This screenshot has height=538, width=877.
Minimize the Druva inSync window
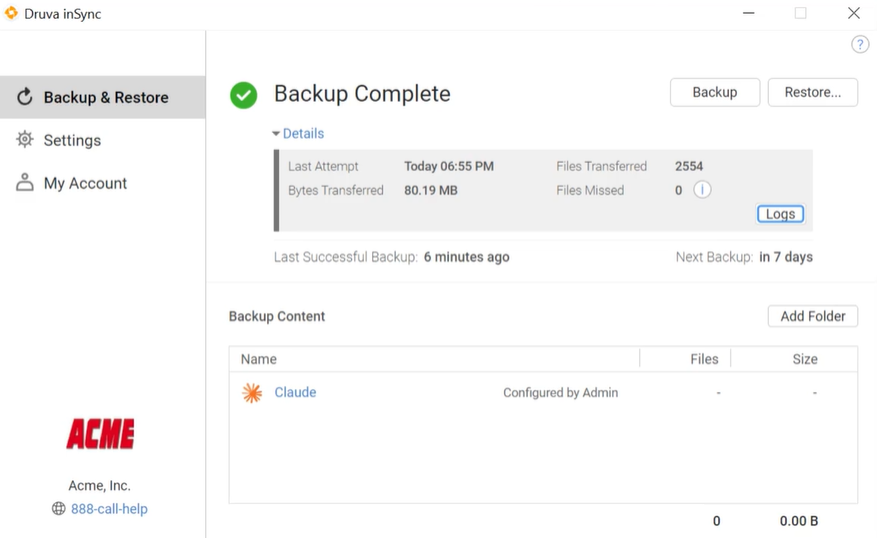click(748, 13)
